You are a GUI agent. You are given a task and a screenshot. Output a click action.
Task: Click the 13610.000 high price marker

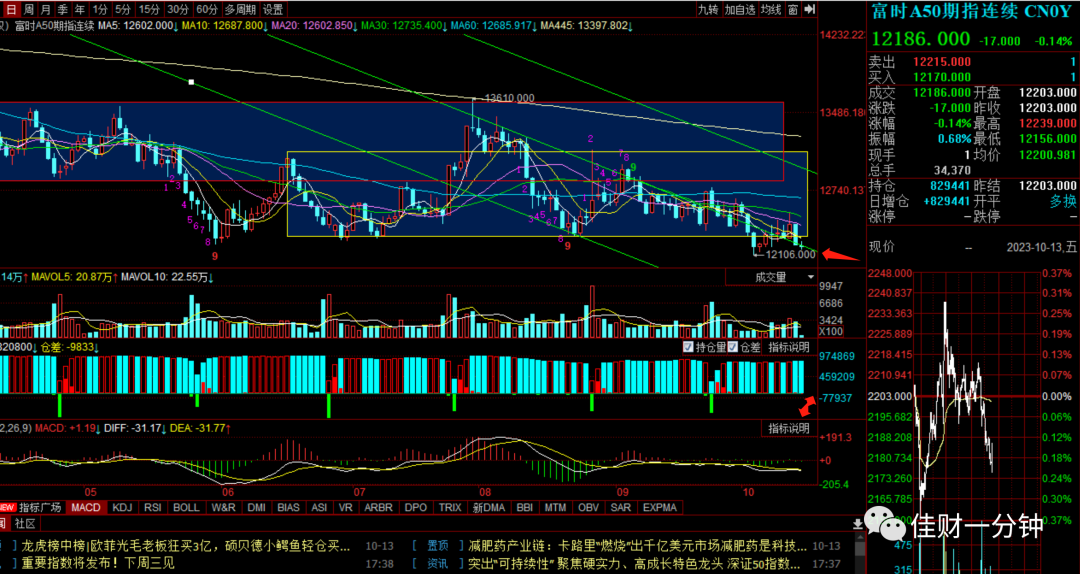tap(509, 99)
